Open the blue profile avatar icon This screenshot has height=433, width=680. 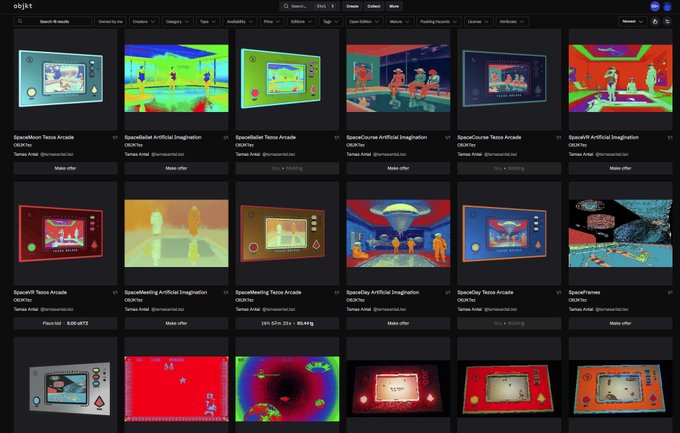[x=667, y=7]
